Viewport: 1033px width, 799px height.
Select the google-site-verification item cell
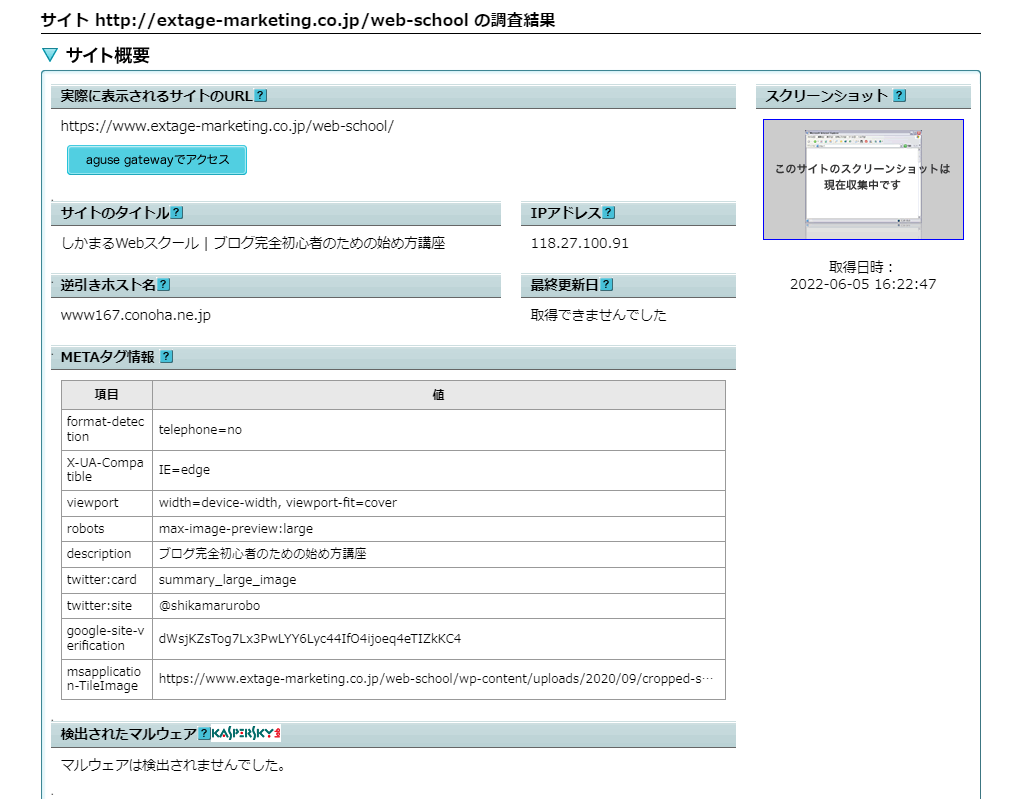(107, 638)
